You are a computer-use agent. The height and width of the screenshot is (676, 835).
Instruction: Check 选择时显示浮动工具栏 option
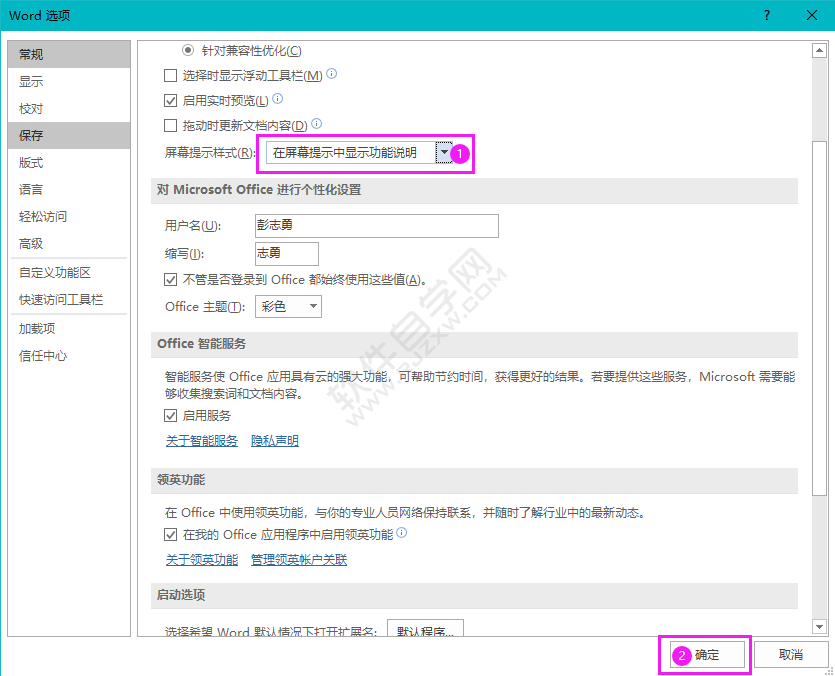pyautogui.click(x=172, y=74)
